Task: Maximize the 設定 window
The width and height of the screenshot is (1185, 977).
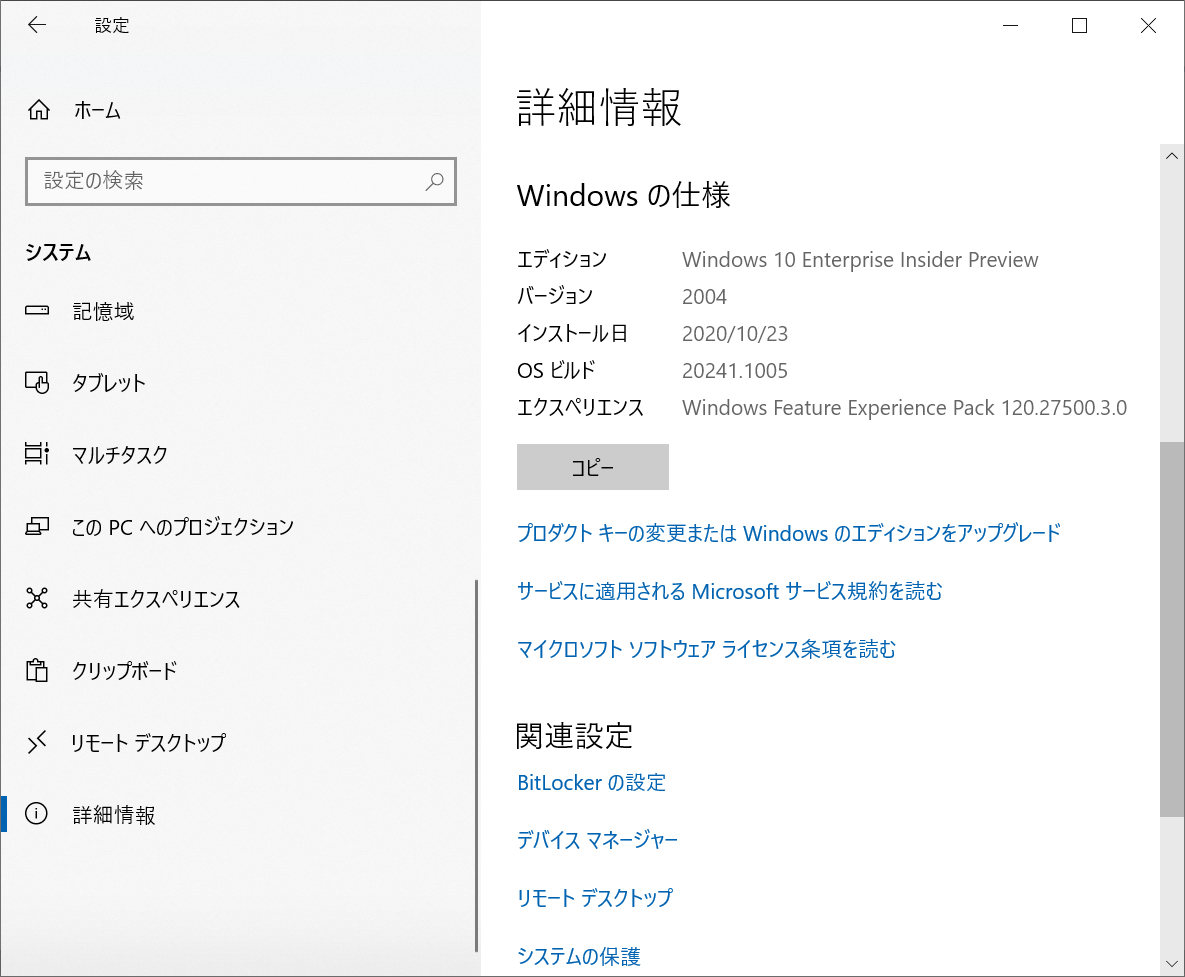Action: (1079, 25)
